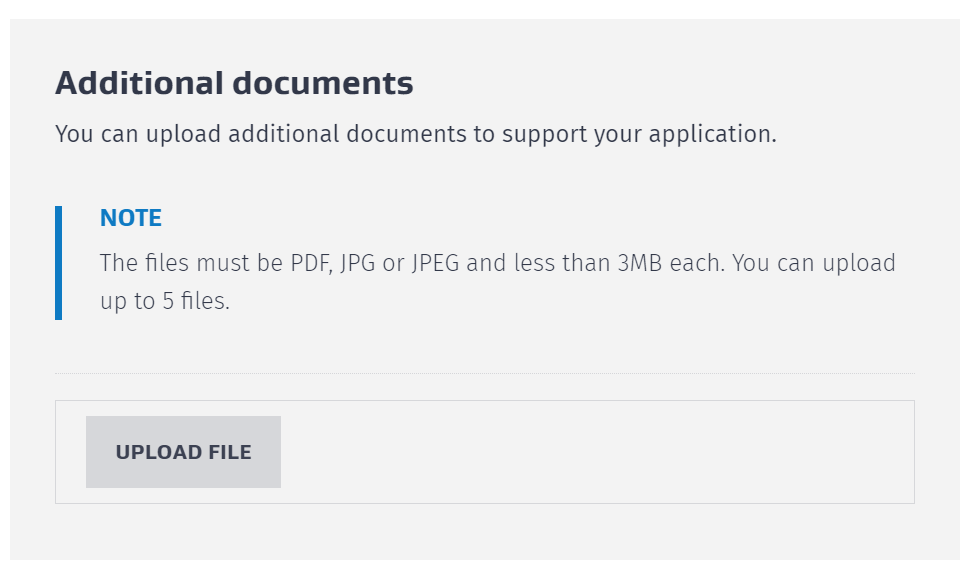Click the word "each" in the note
966x561 pixels.
[711, 264]
